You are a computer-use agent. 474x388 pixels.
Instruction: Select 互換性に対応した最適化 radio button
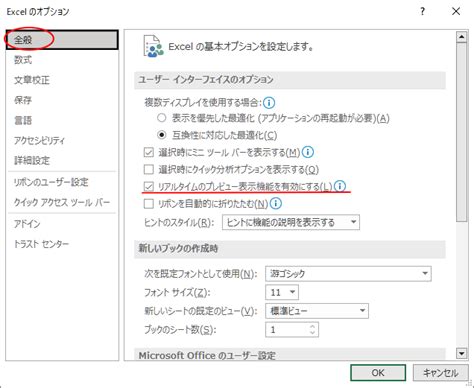162,135
